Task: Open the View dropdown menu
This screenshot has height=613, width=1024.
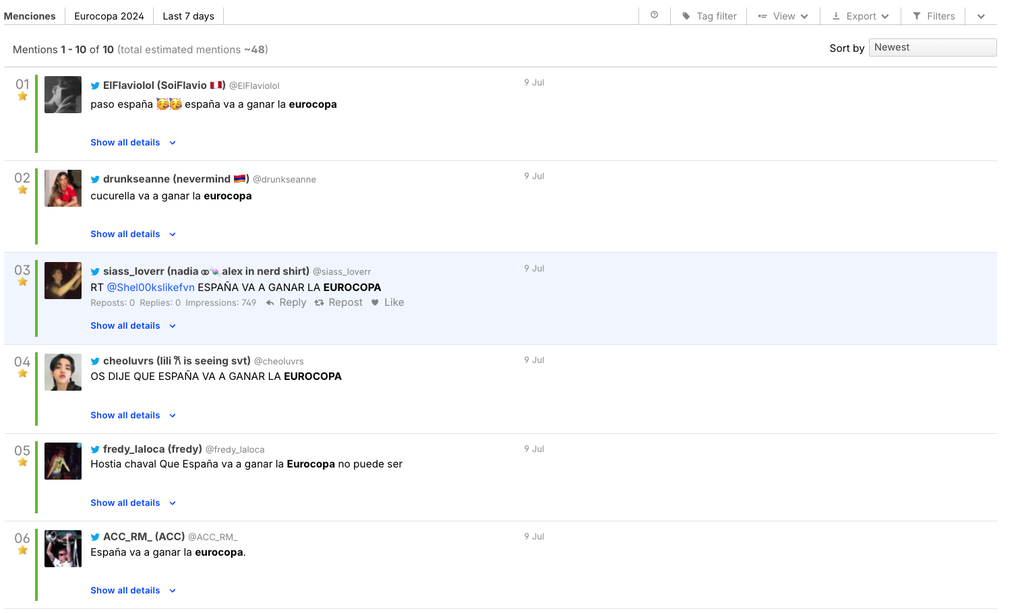Action: [x=783, y=16]
